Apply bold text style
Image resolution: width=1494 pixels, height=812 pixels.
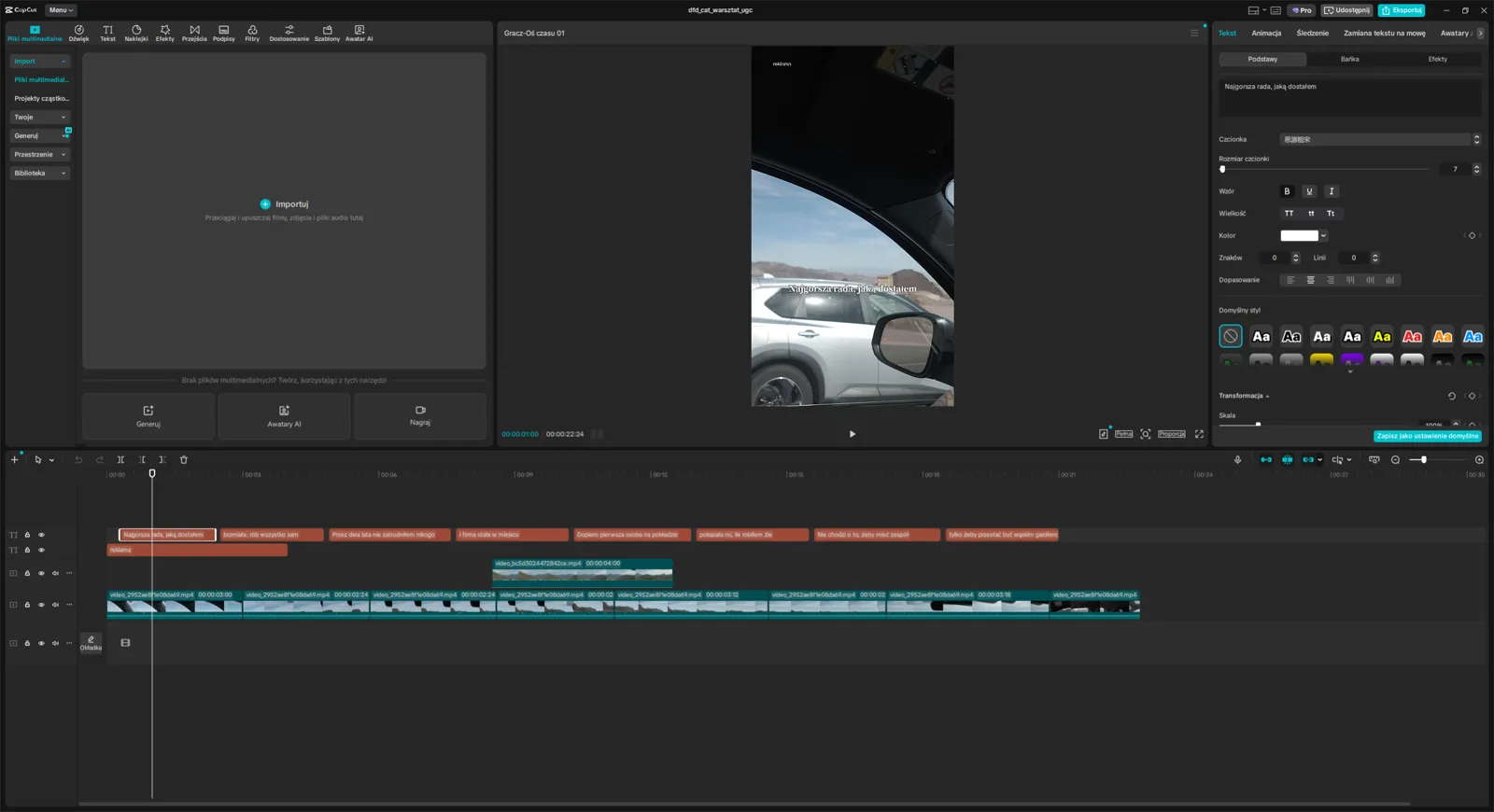[1287, 191]
